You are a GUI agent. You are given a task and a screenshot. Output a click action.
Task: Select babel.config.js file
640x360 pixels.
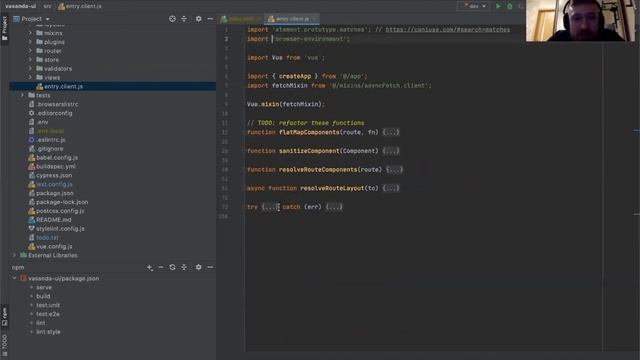[57, 158]
